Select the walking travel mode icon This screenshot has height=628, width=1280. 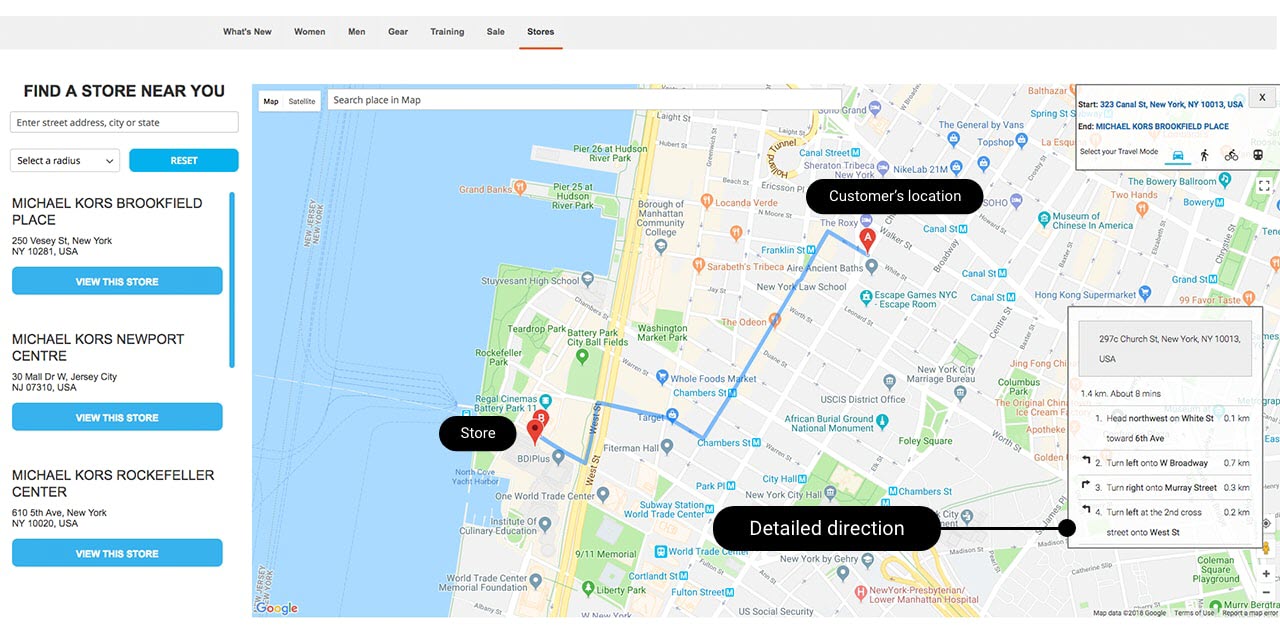coord(1204,155)
